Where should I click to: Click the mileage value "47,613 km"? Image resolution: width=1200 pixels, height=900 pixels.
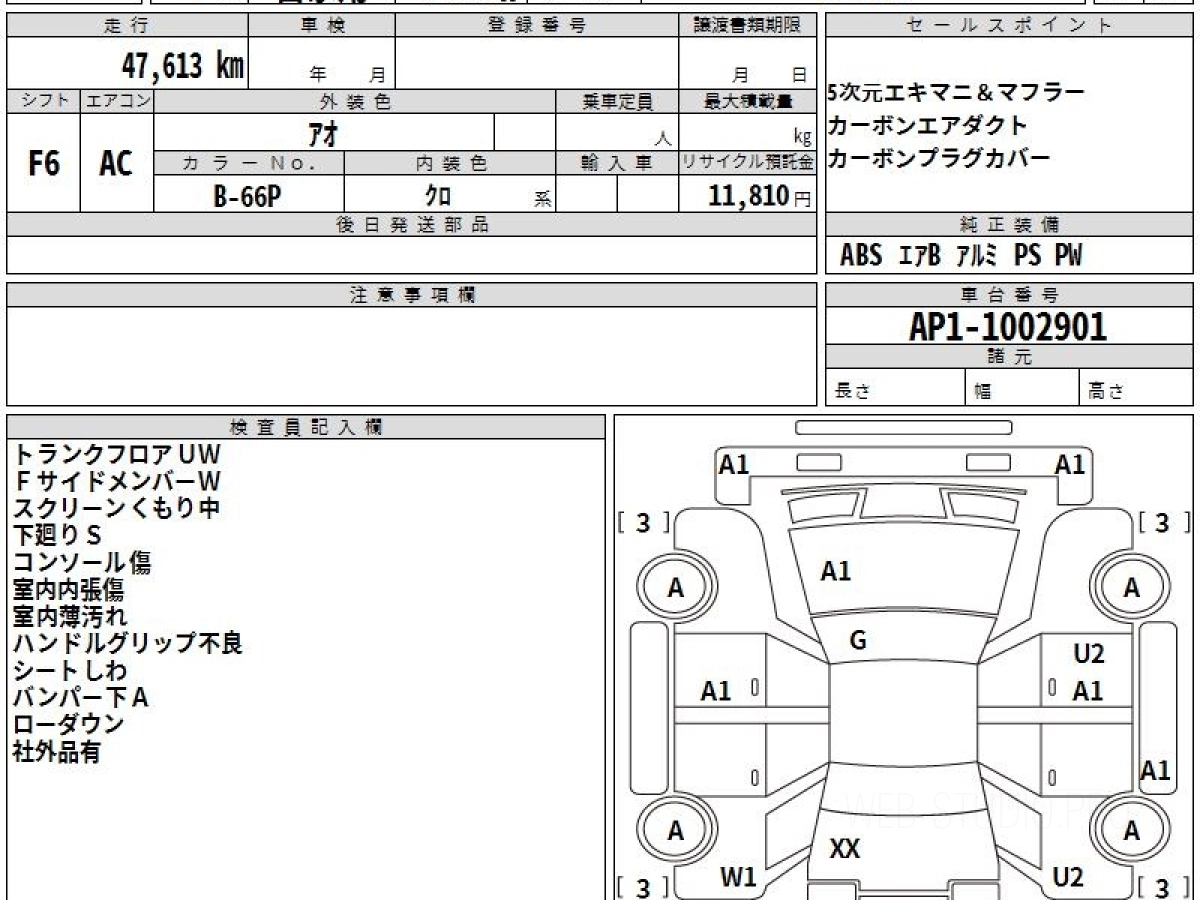(182, 66)
